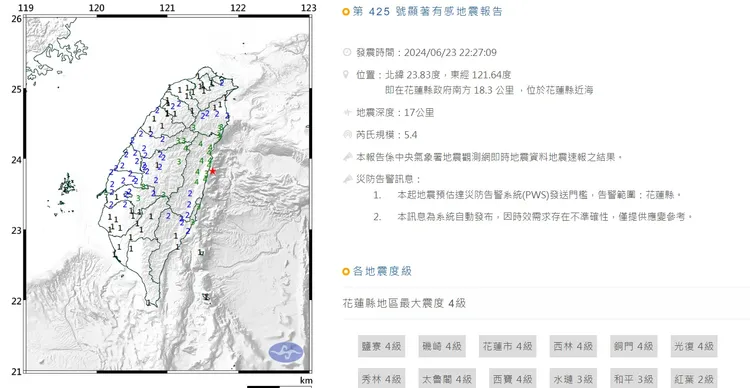Select the 銅門 4級 station tag
Screen dimensions: 750x388
(633, 346)
